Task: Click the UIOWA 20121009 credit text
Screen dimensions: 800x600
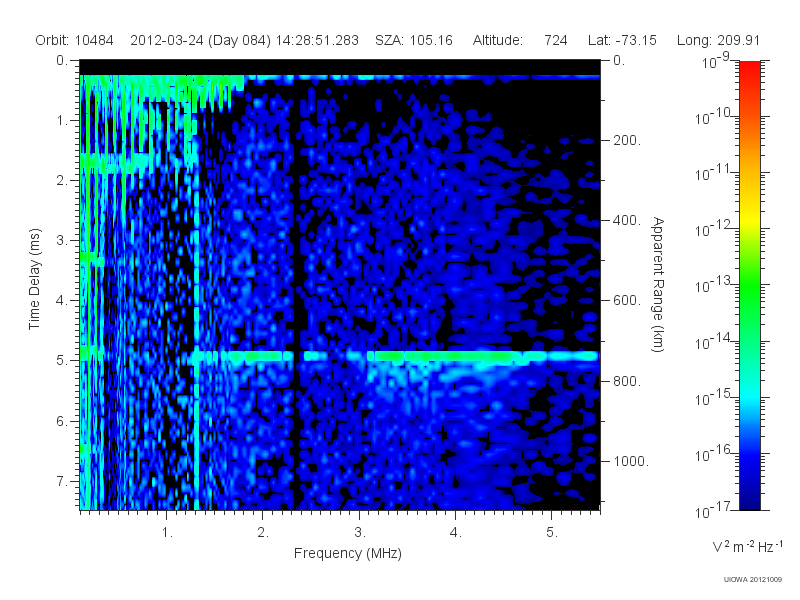Action: click(753, 579)
